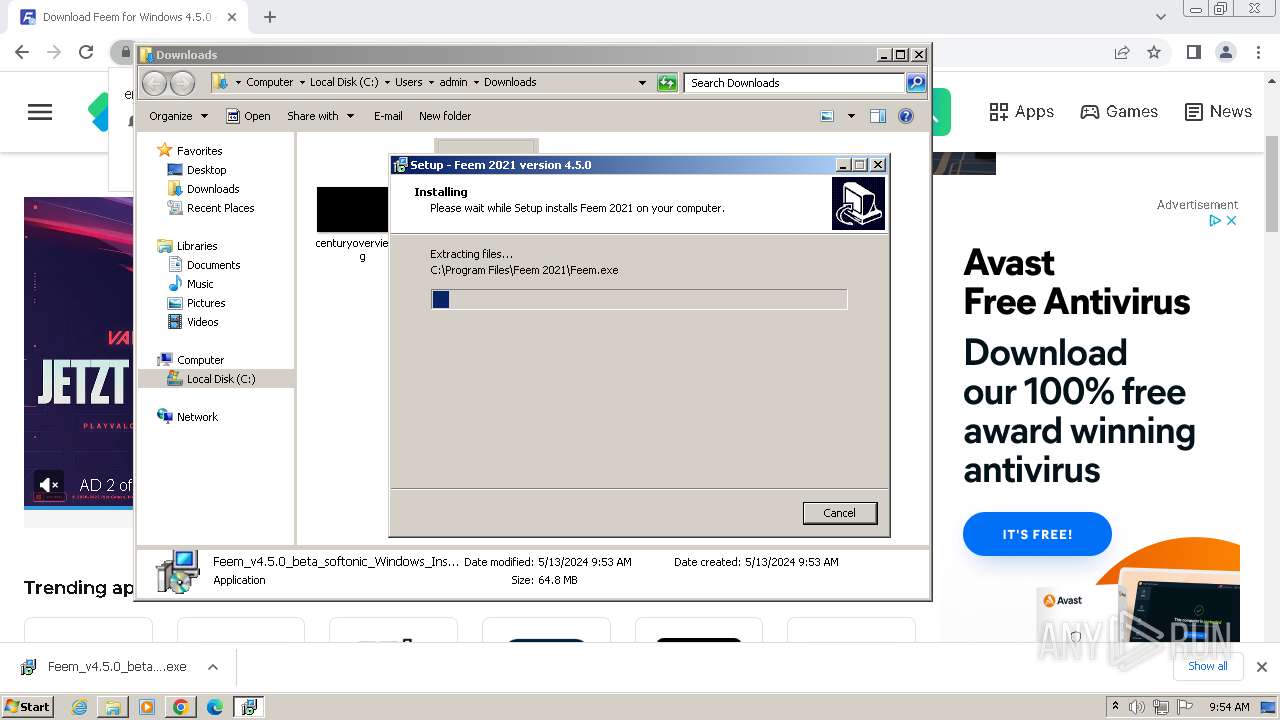Unmute video ad speaker icon
1280x720 pixels.
[49, 485]
